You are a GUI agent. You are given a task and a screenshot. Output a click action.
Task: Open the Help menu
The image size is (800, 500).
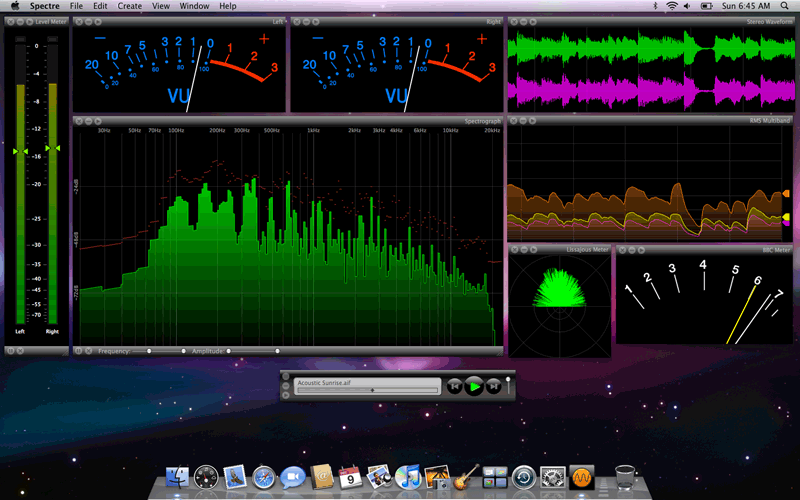point(228,6)
